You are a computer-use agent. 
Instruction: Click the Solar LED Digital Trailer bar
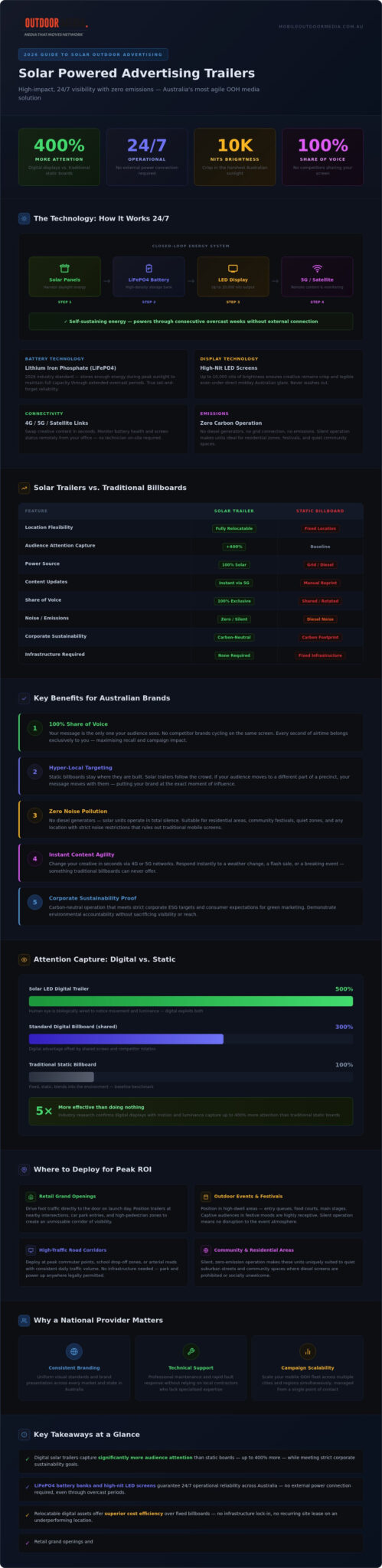191,1001
